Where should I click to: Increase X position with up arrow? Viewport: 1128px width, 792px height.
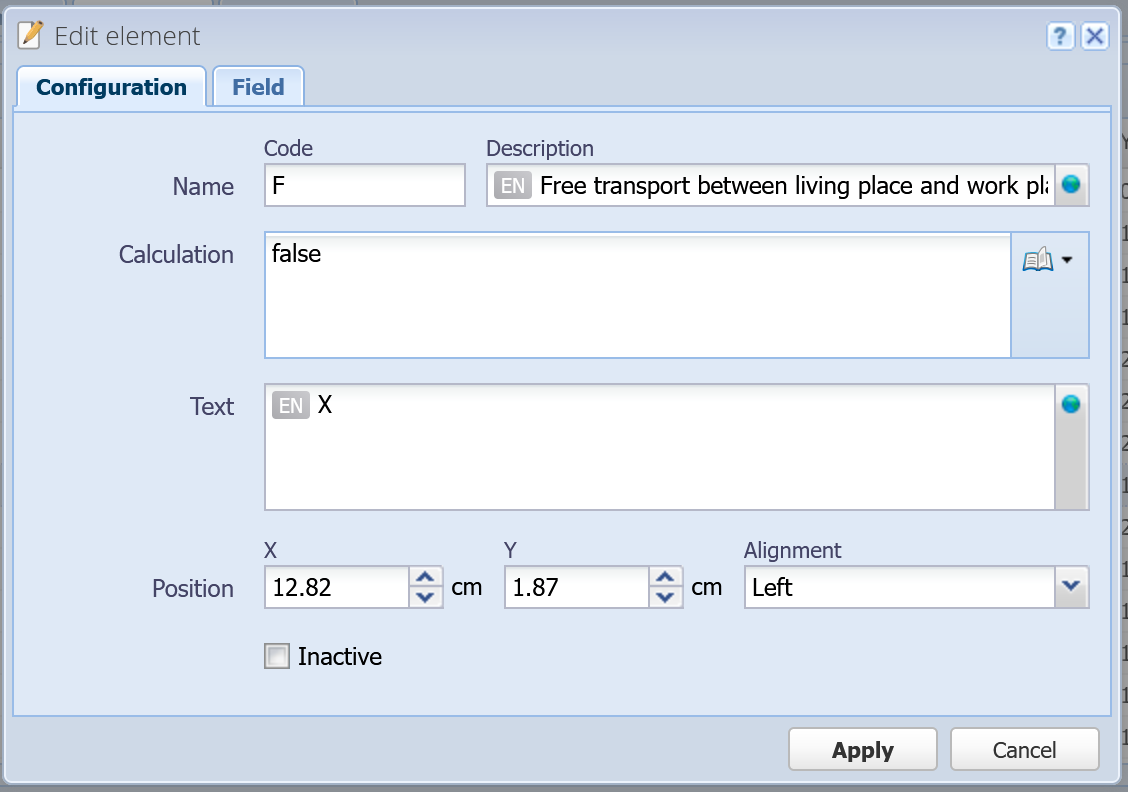click(x=425, y=577)
